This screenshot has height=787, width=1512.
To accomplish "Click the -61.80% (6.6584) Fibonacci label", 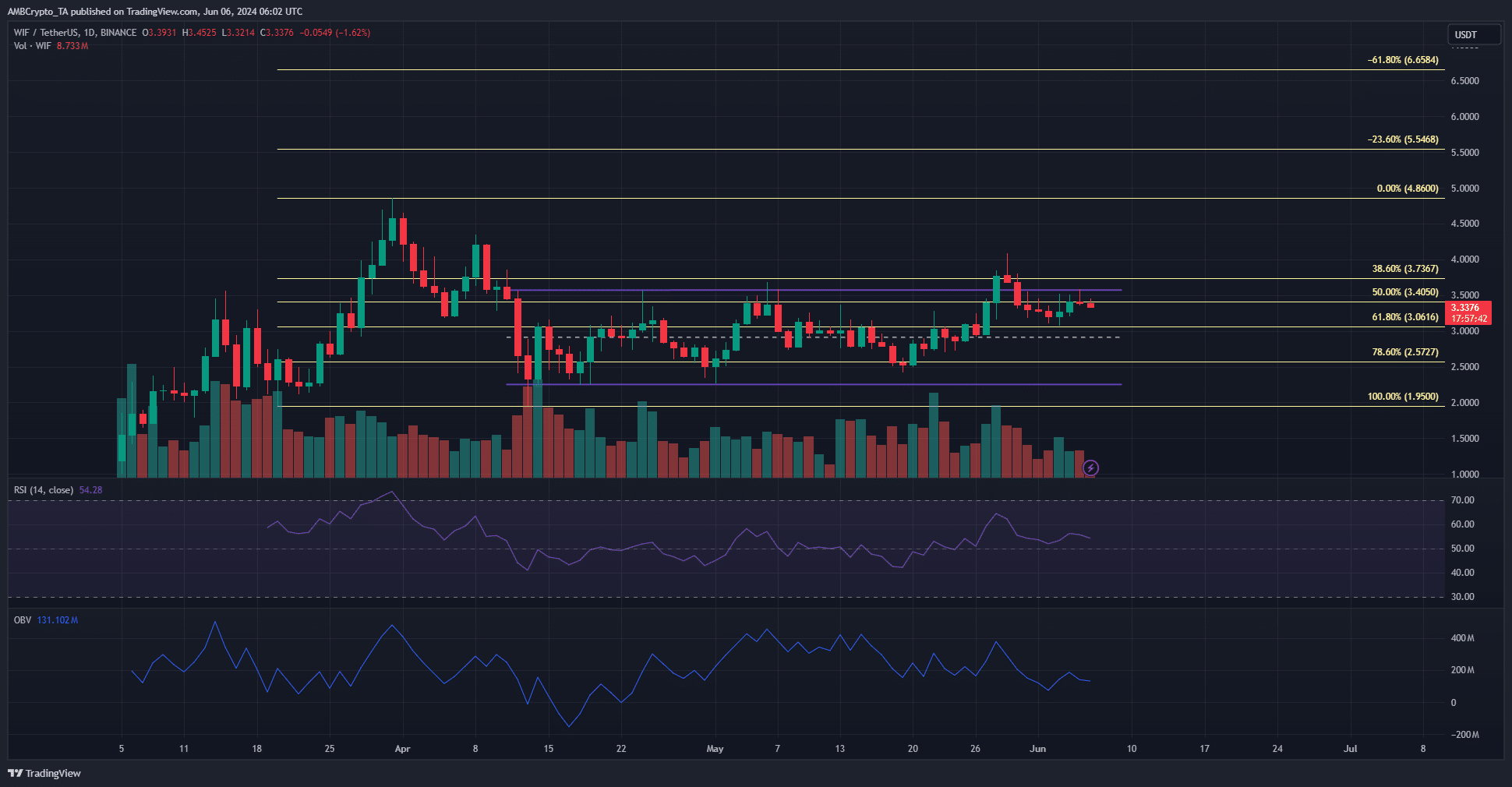I will (x=1403, y=60).
